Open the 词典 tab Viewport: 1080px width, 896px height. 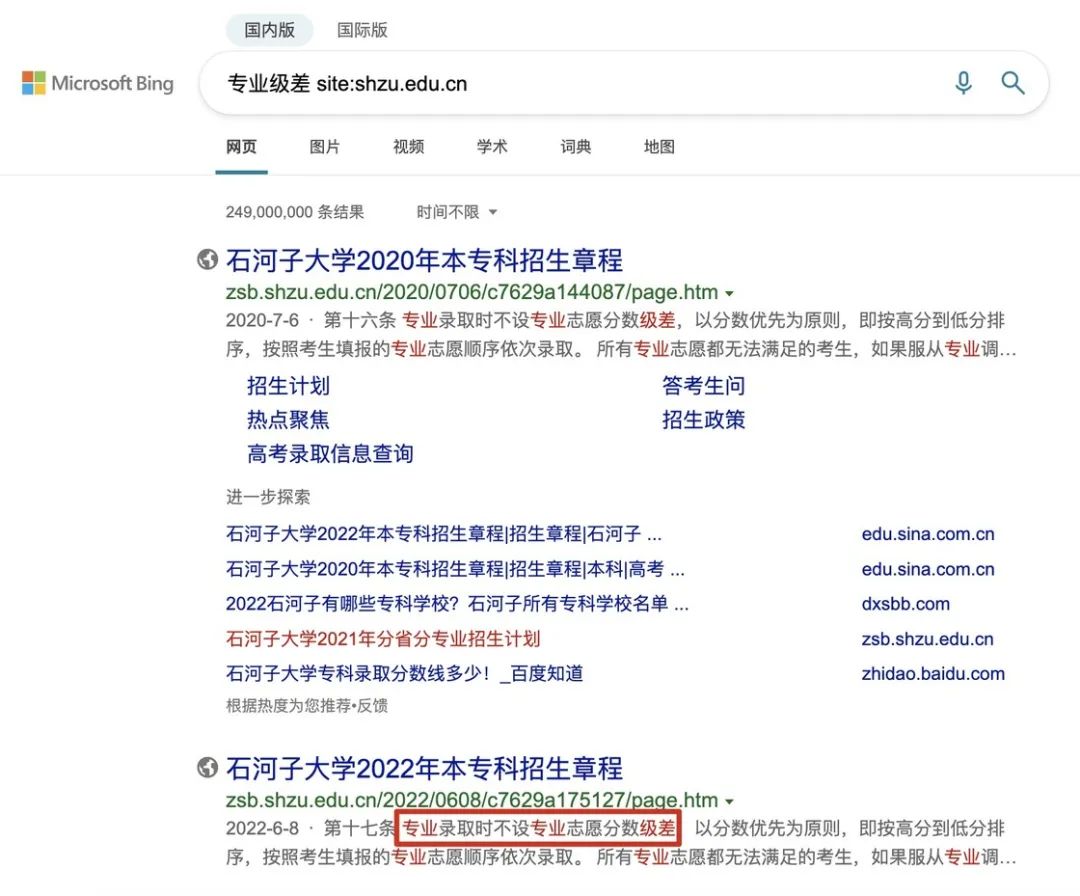pos(576,147)
